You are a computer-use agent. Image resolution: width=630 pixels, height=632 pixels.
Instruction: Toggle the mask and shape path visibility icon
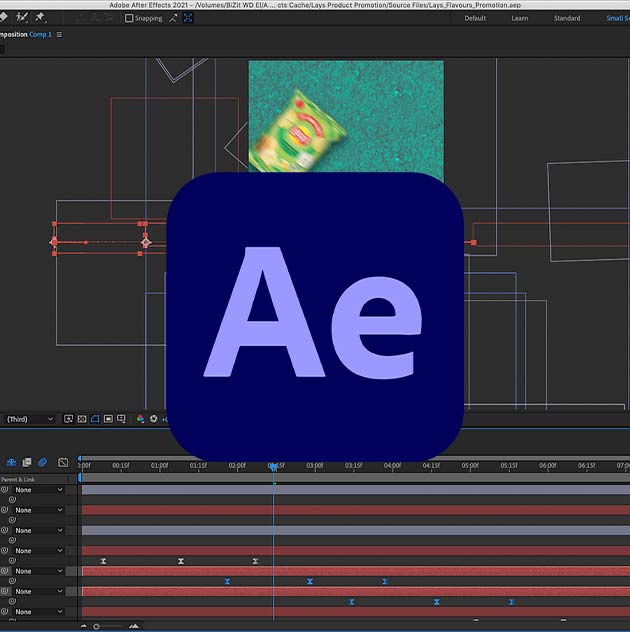click(96, 419)
